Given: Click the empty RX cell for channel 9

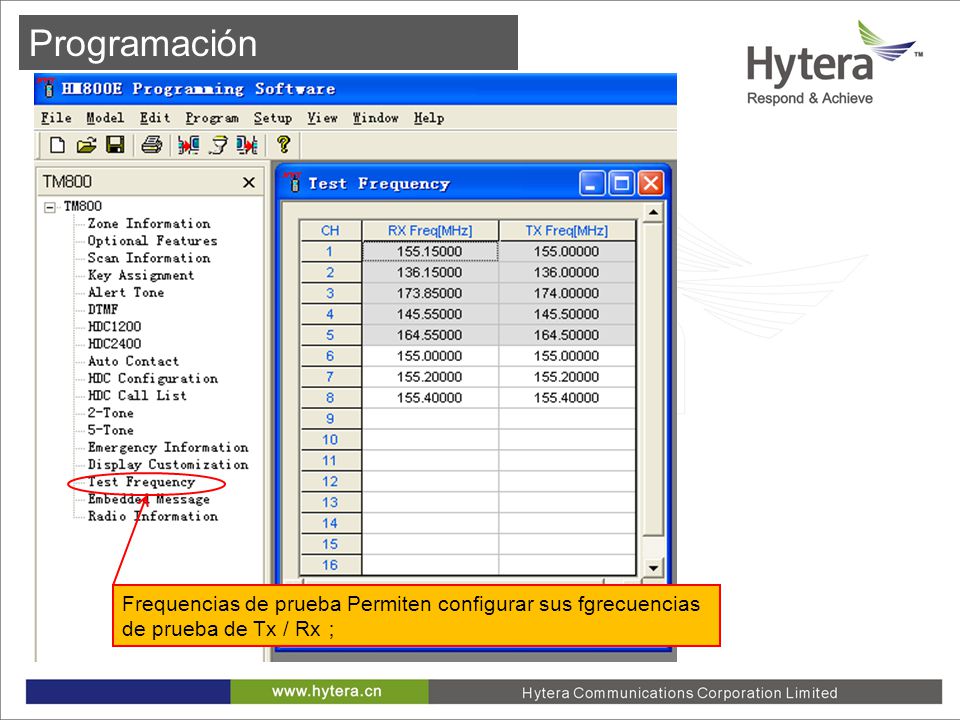Looking at the screenshot, I should [430, 419].
